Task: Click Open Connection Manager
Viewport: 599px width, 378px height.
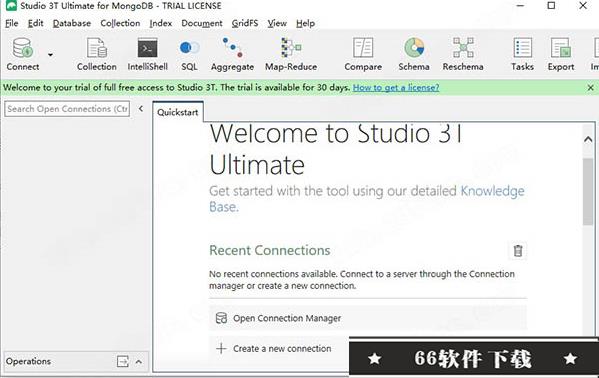Action: click(368, 318)
